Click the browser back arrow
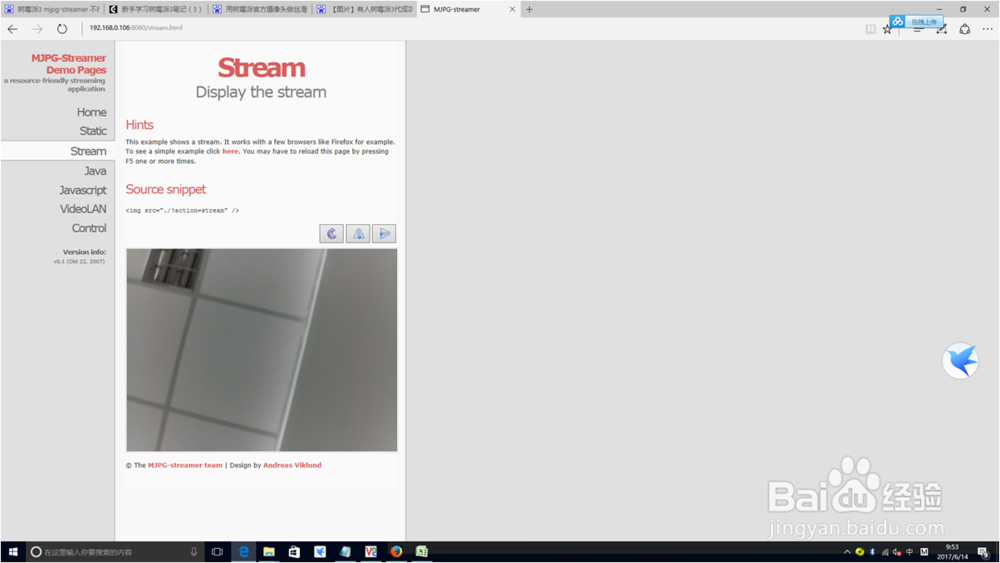This screenshot has height=563, width=1000. 13,29
